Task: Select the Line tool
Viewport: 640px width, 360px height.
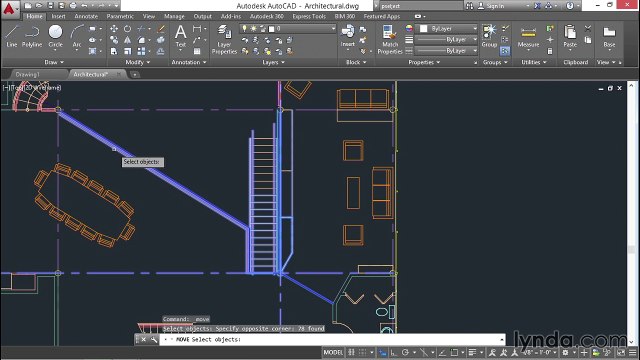Action: pyautogui.click(x=12, y=36)
